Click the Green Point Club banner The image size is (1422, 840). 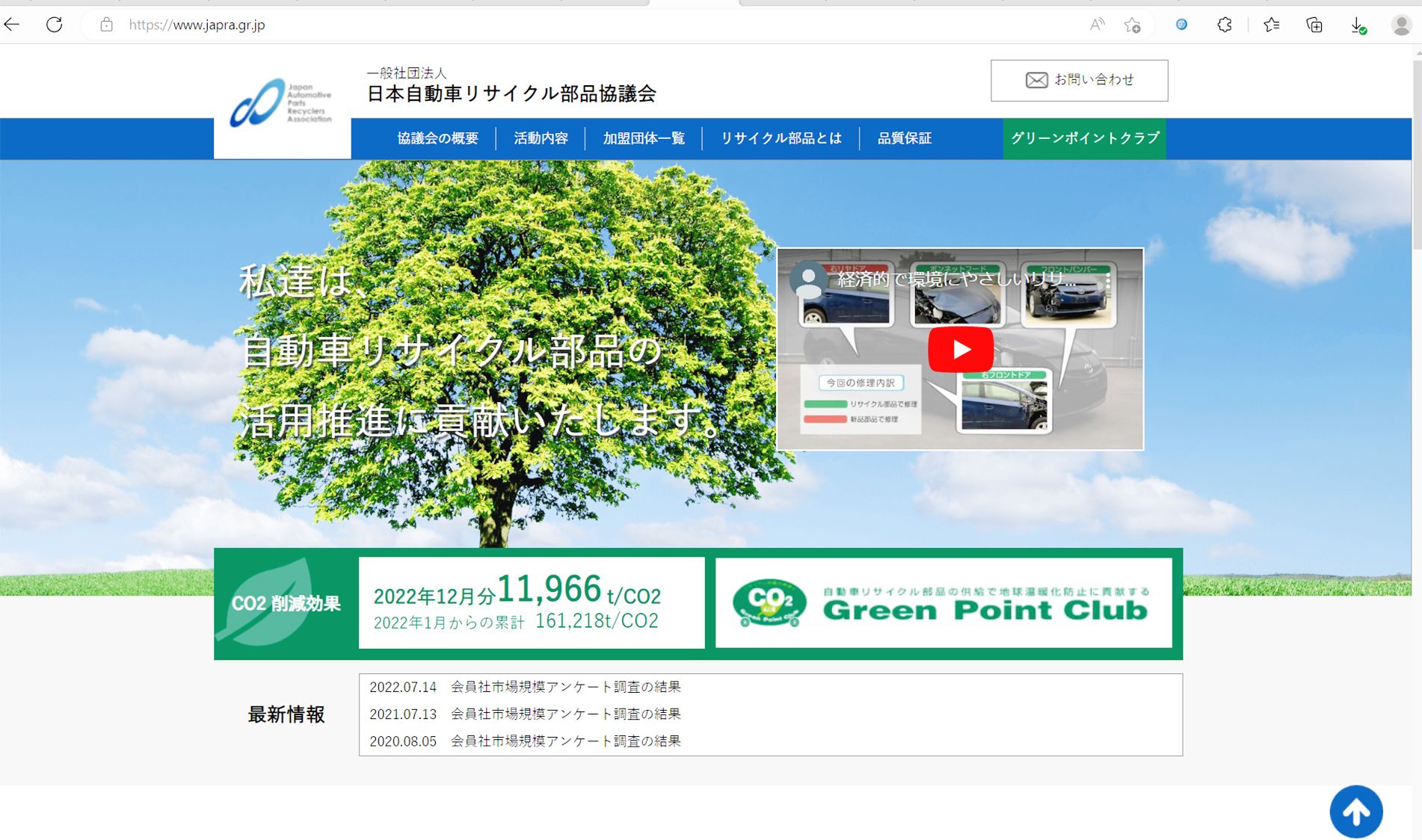tap(944, 603)
